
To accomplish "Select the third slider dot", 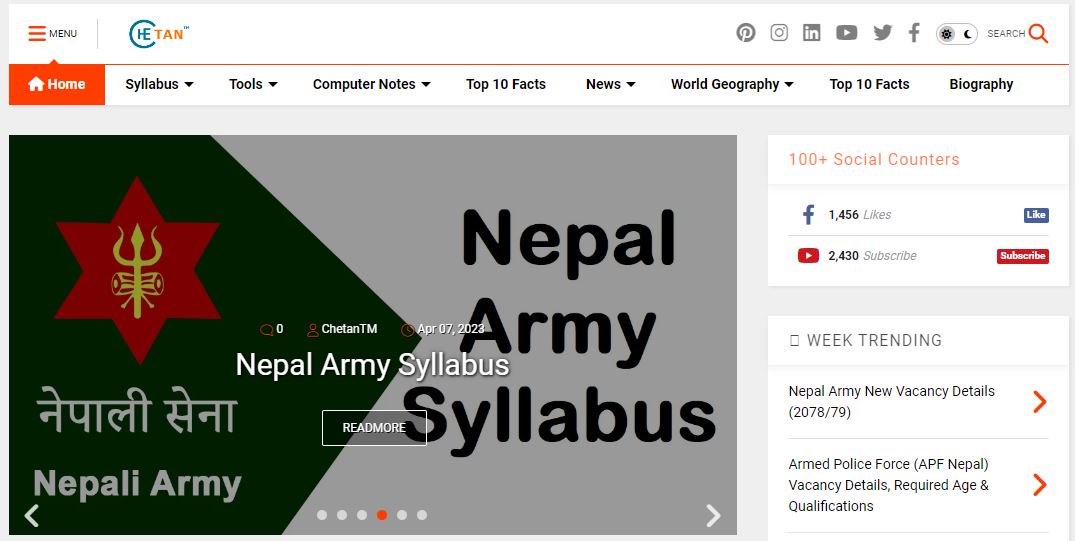I will pos(362,515).
